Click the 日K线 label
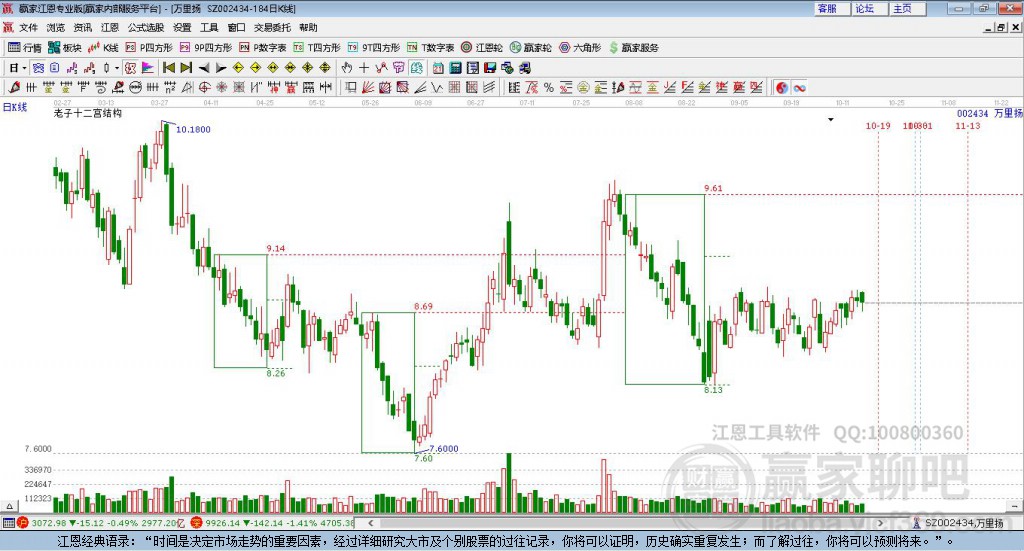 tap(15, 107)
